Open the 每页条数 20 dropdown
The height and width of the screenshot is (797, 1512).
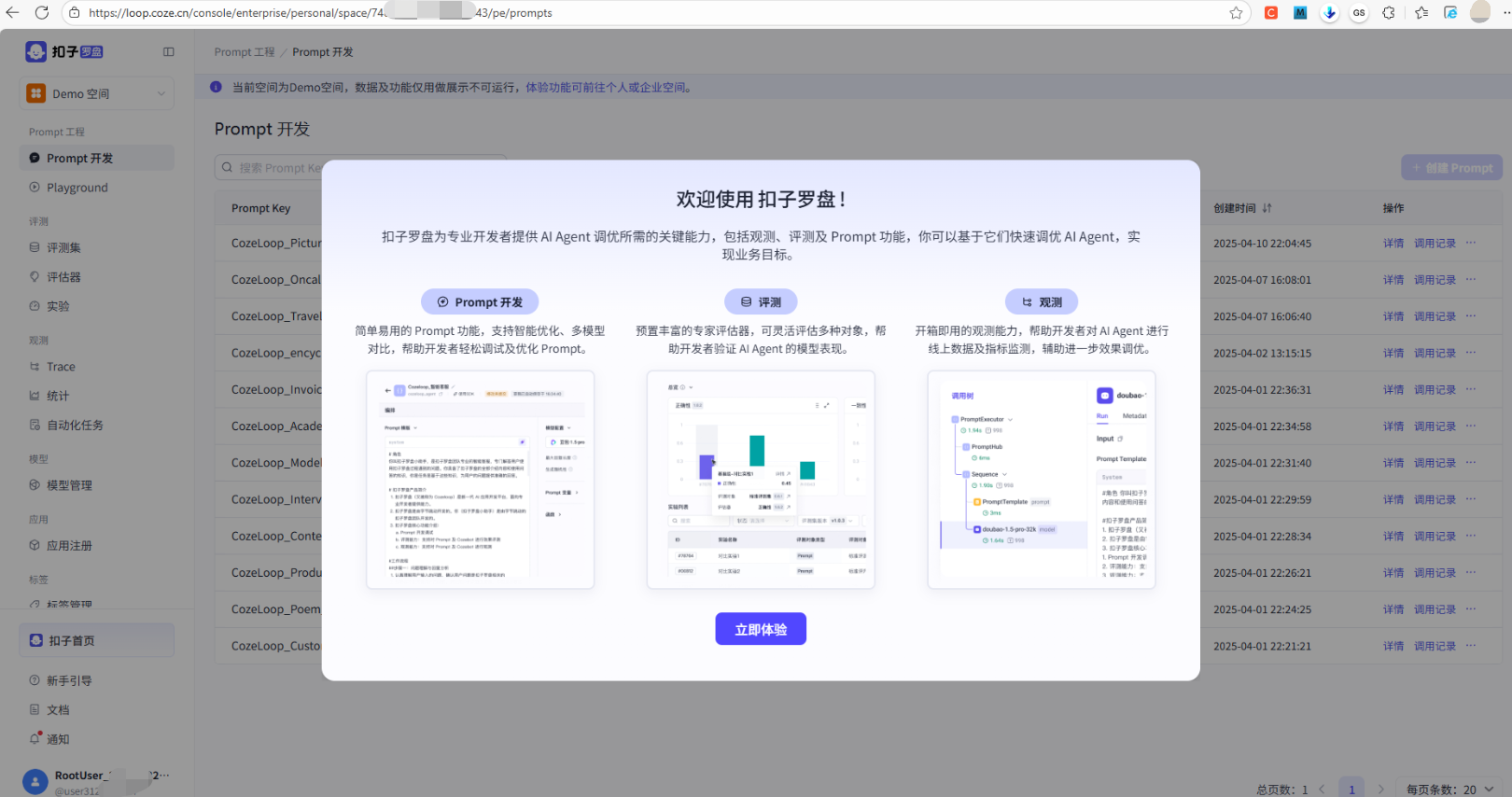click(x=1450, y=790)
